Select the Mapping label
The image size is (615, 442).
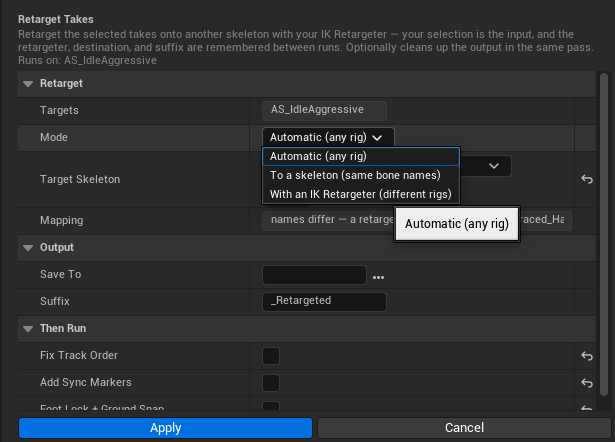tap(62, 221)
